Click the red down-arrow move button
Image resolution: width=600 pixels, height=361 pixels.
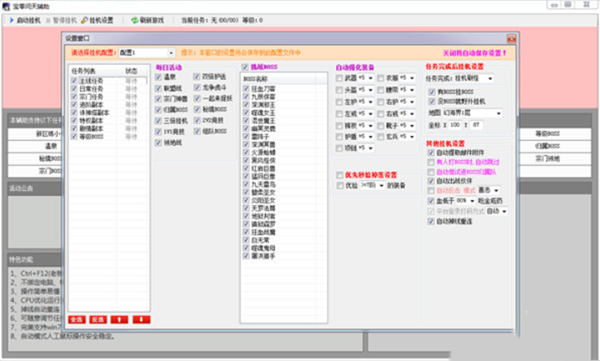pos(141,319)
